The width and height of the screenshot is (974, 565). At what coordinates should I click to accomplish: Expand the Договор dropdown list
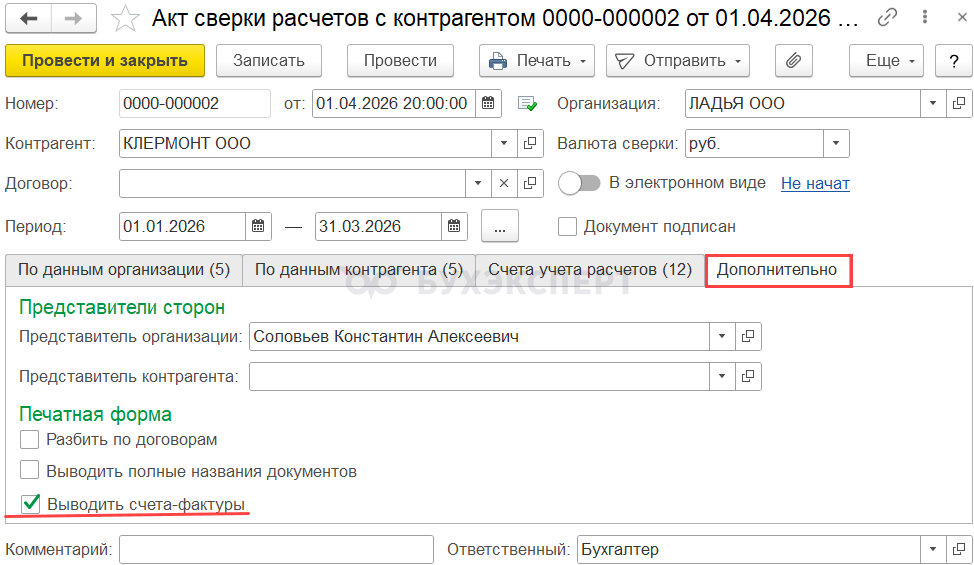click(x=478, y=183)
